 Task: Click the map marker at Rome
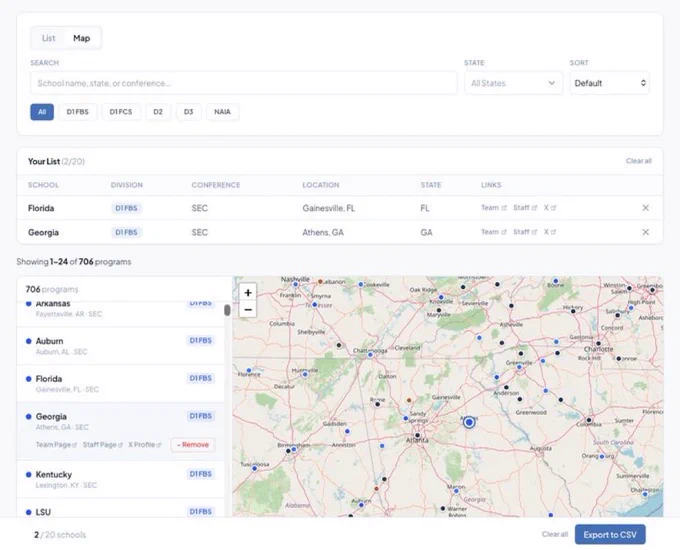pyautogui.click(x=378, y=404)
